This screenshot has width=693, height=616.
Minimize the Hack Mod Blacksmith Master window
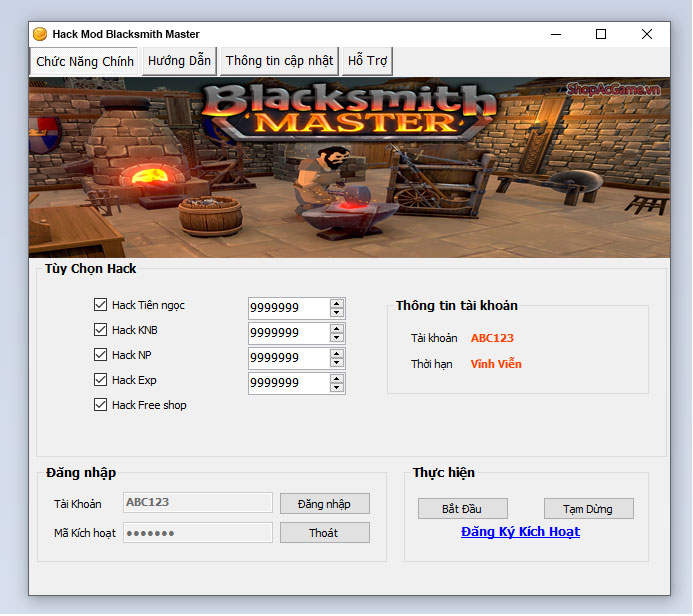coord(556,34)
